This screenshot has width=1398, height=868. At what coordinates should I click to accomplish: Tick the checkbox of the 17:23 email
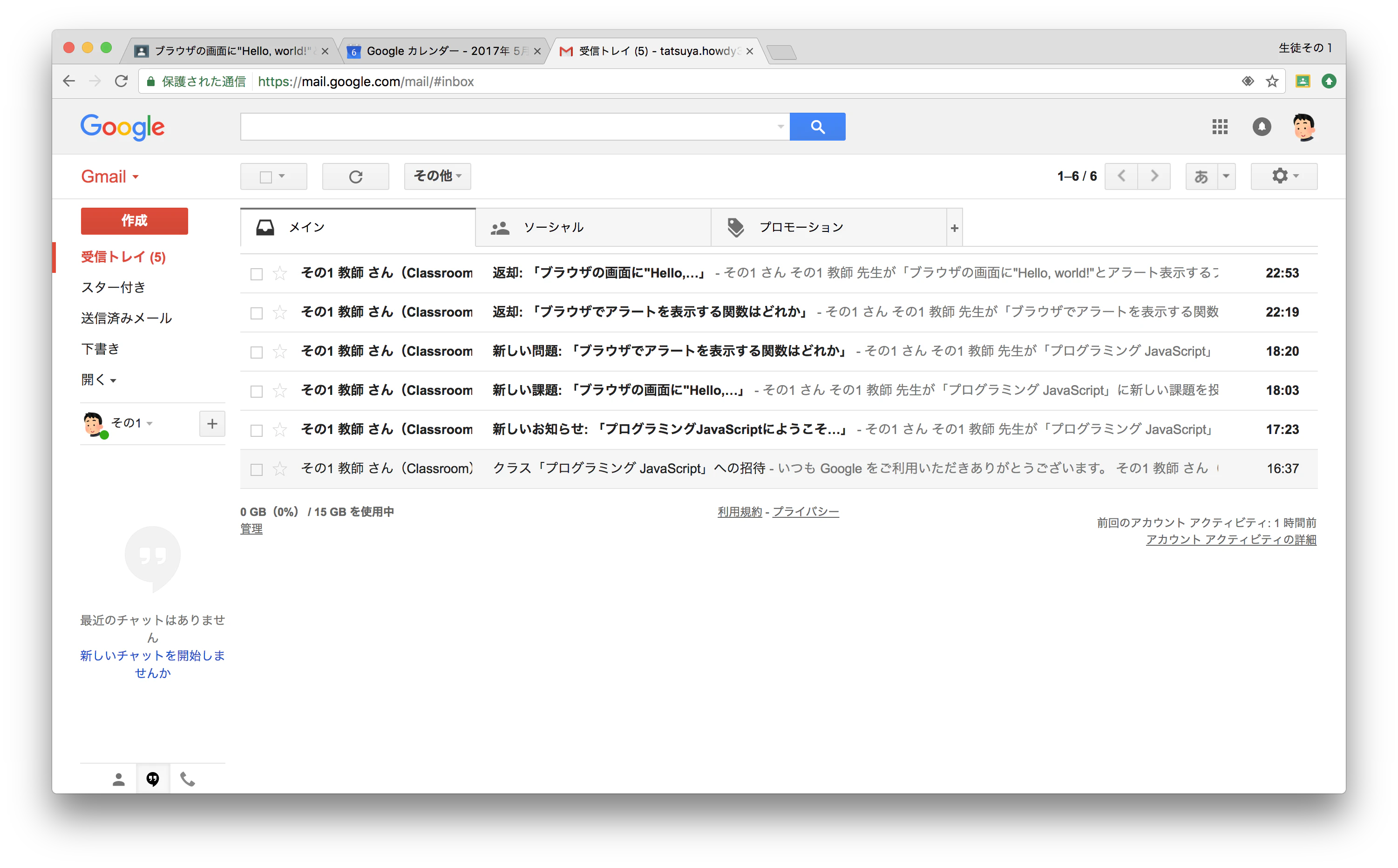pos(257,430)
